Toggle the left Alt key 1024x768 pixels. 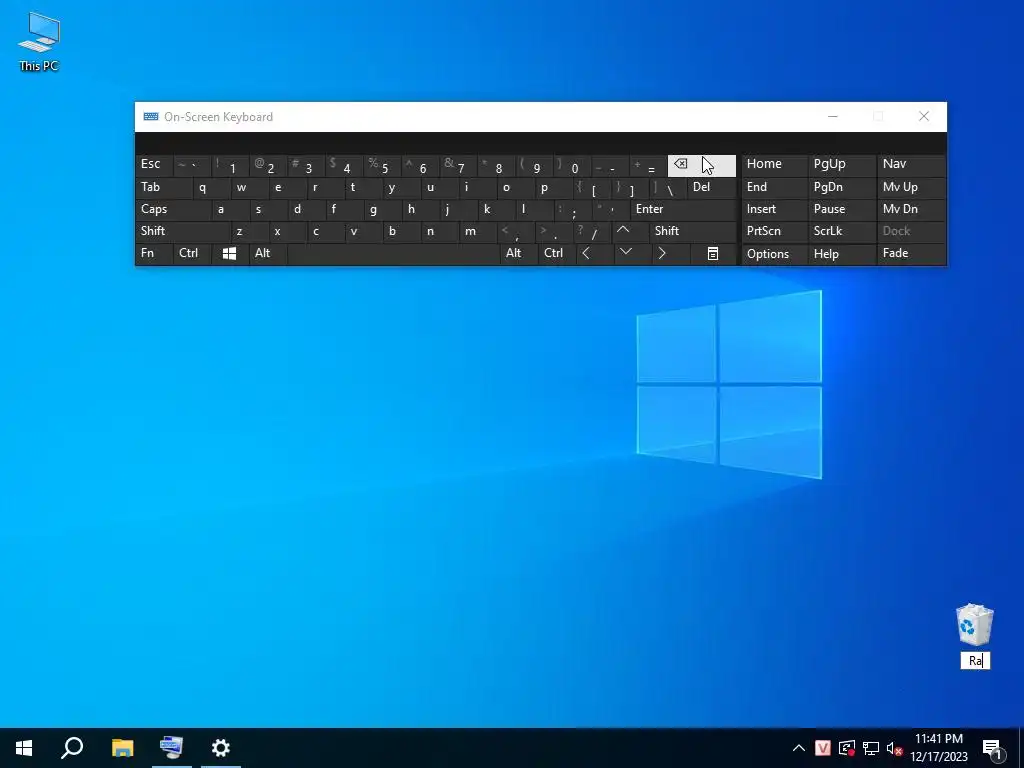point(268,253)
